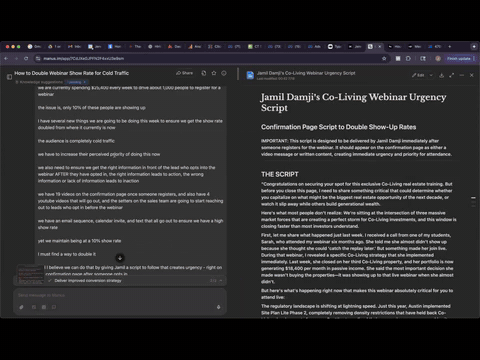
Task: Open the tab search dropdown at the end of the tab strip
Action: [474, 46]
